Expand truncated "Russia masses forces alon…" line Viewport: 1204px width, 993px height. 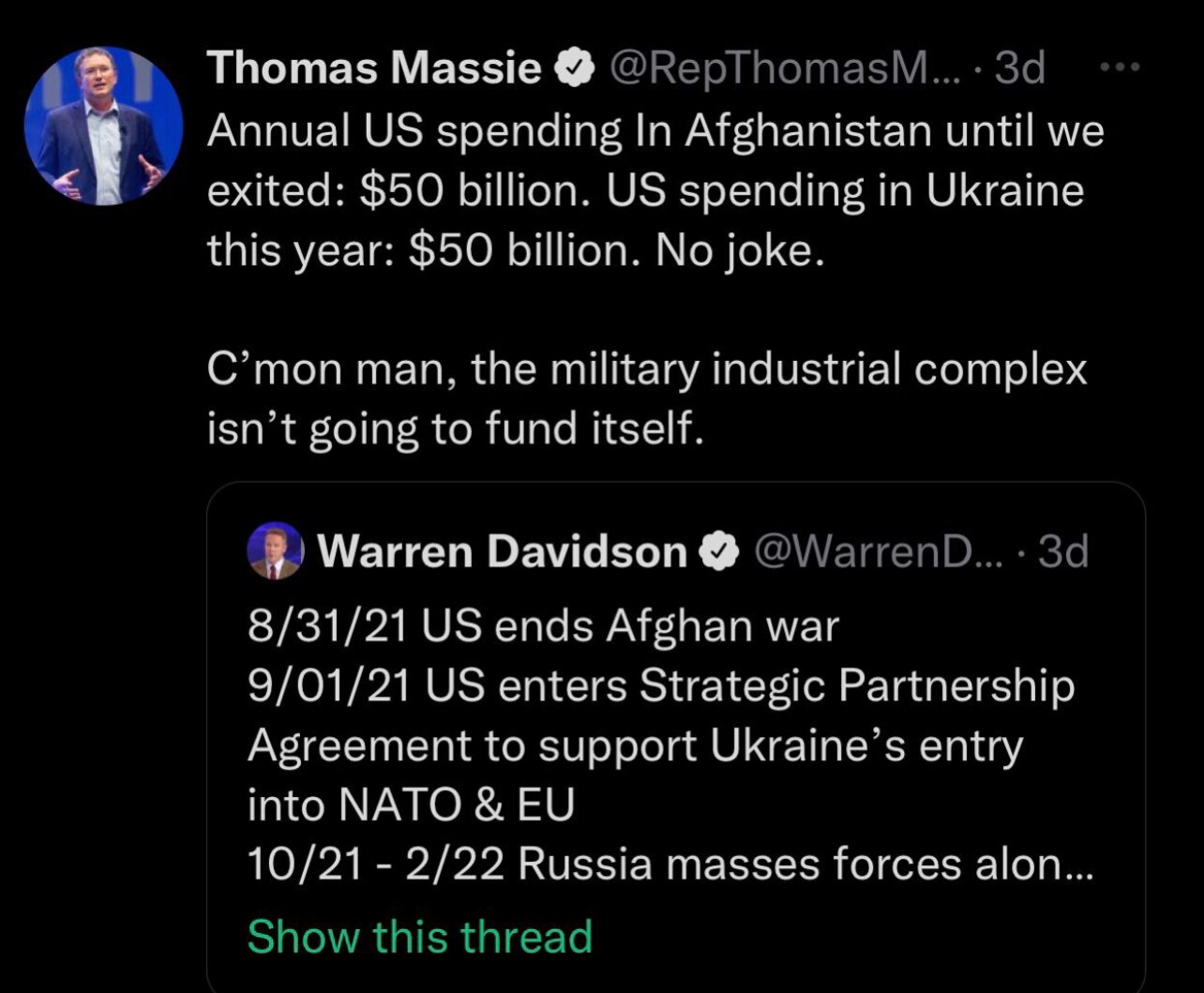click(670, 865)
